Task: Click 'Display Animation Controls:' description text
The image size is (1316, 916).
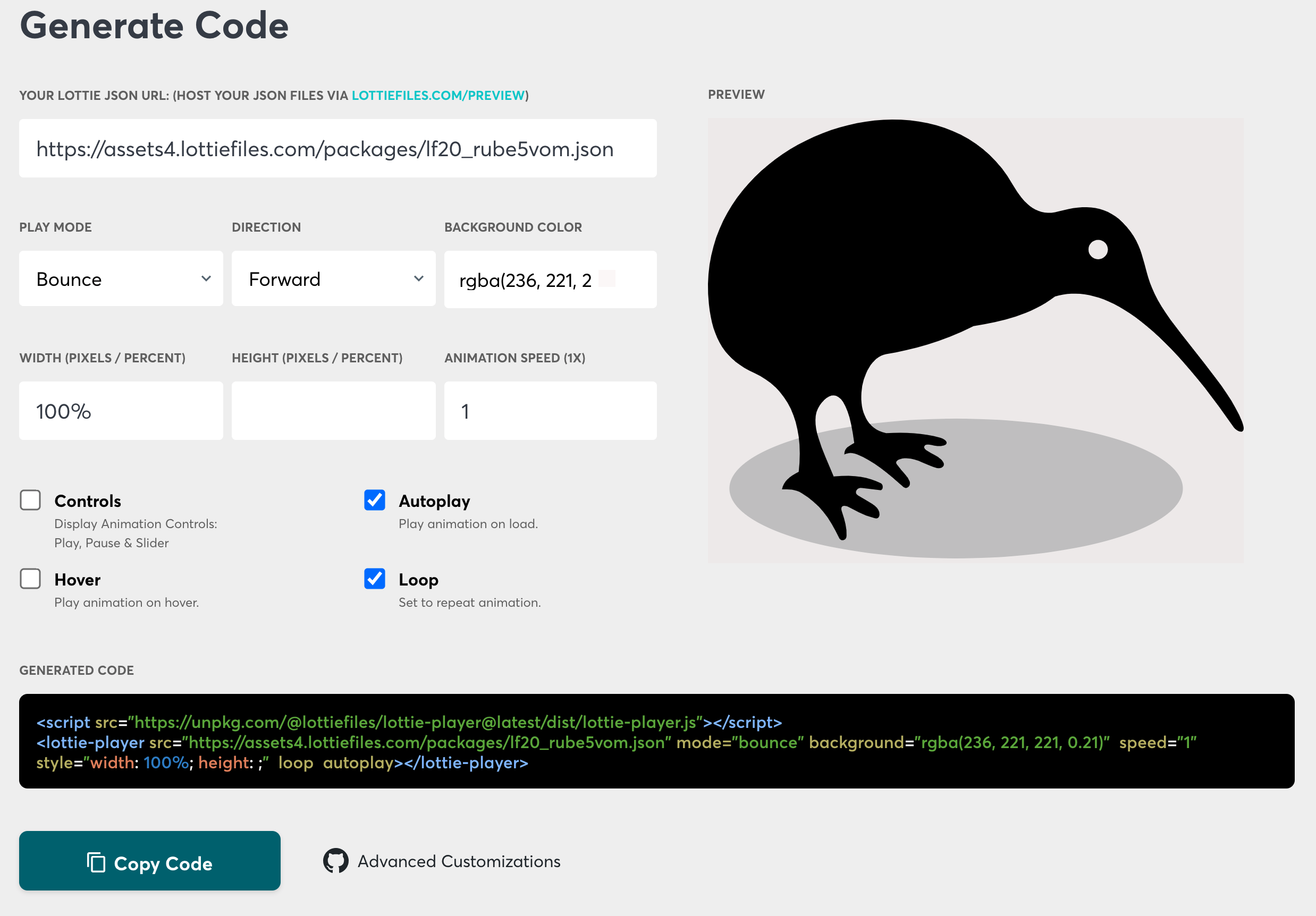Action: click(x=136, y=524)
